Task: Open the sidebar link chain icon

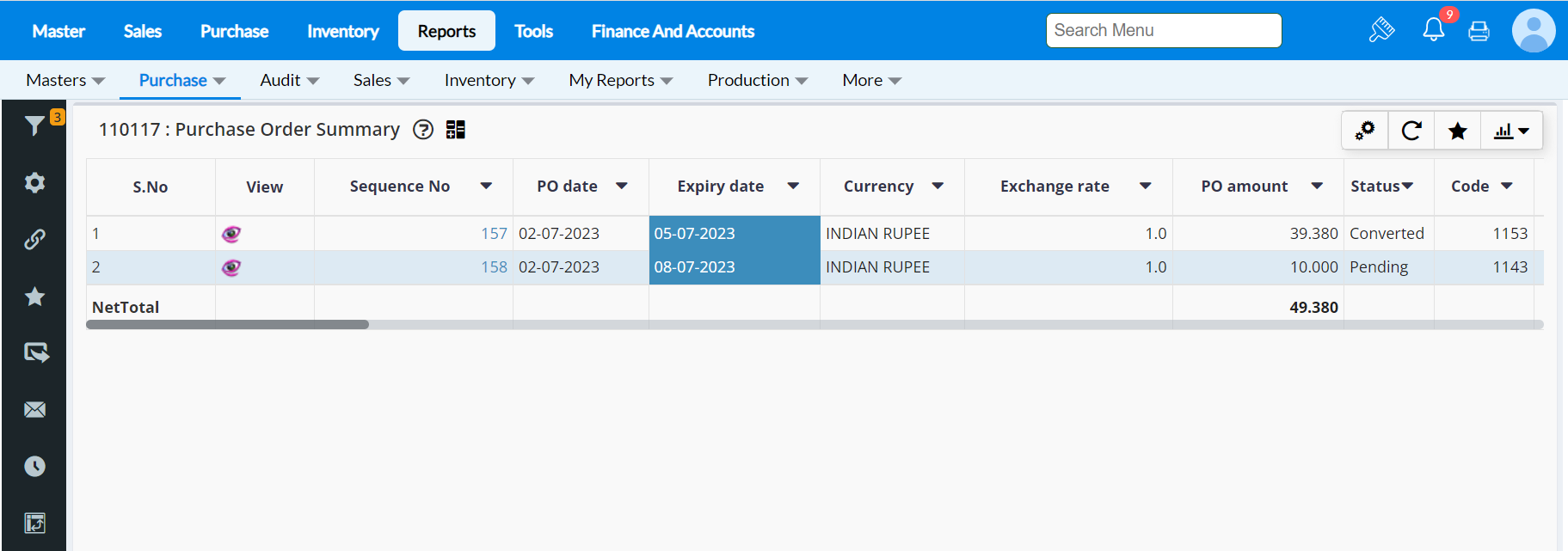Action: pos(34,239)
